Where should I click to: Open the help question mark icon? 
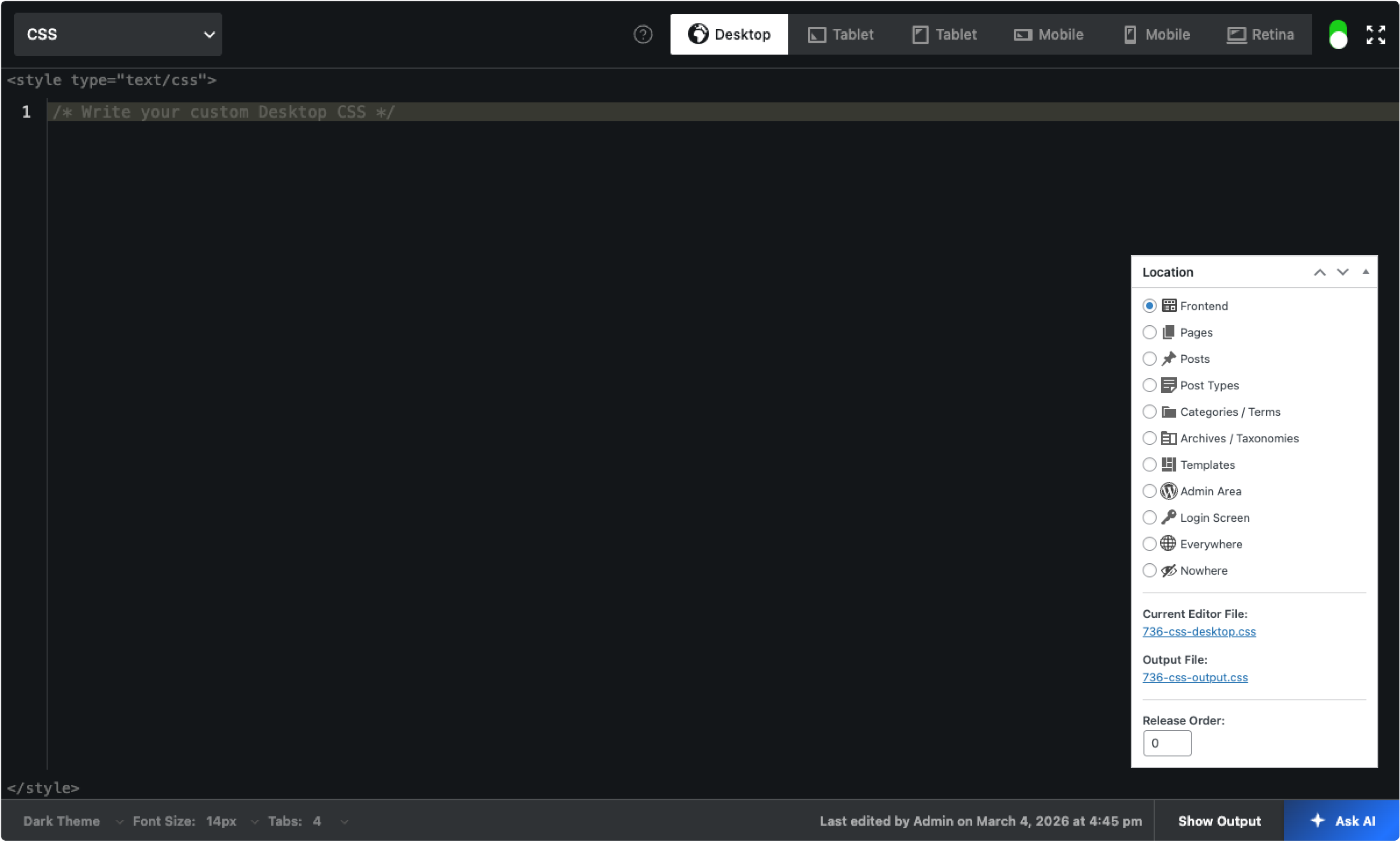click(x=643, y=35)
